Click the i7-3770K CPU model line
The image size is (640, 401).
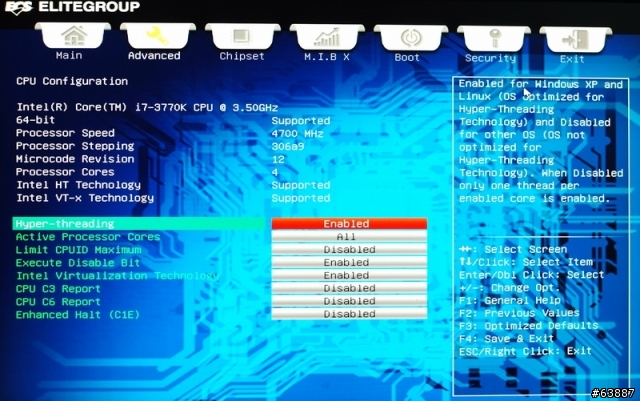click(147, 107)
